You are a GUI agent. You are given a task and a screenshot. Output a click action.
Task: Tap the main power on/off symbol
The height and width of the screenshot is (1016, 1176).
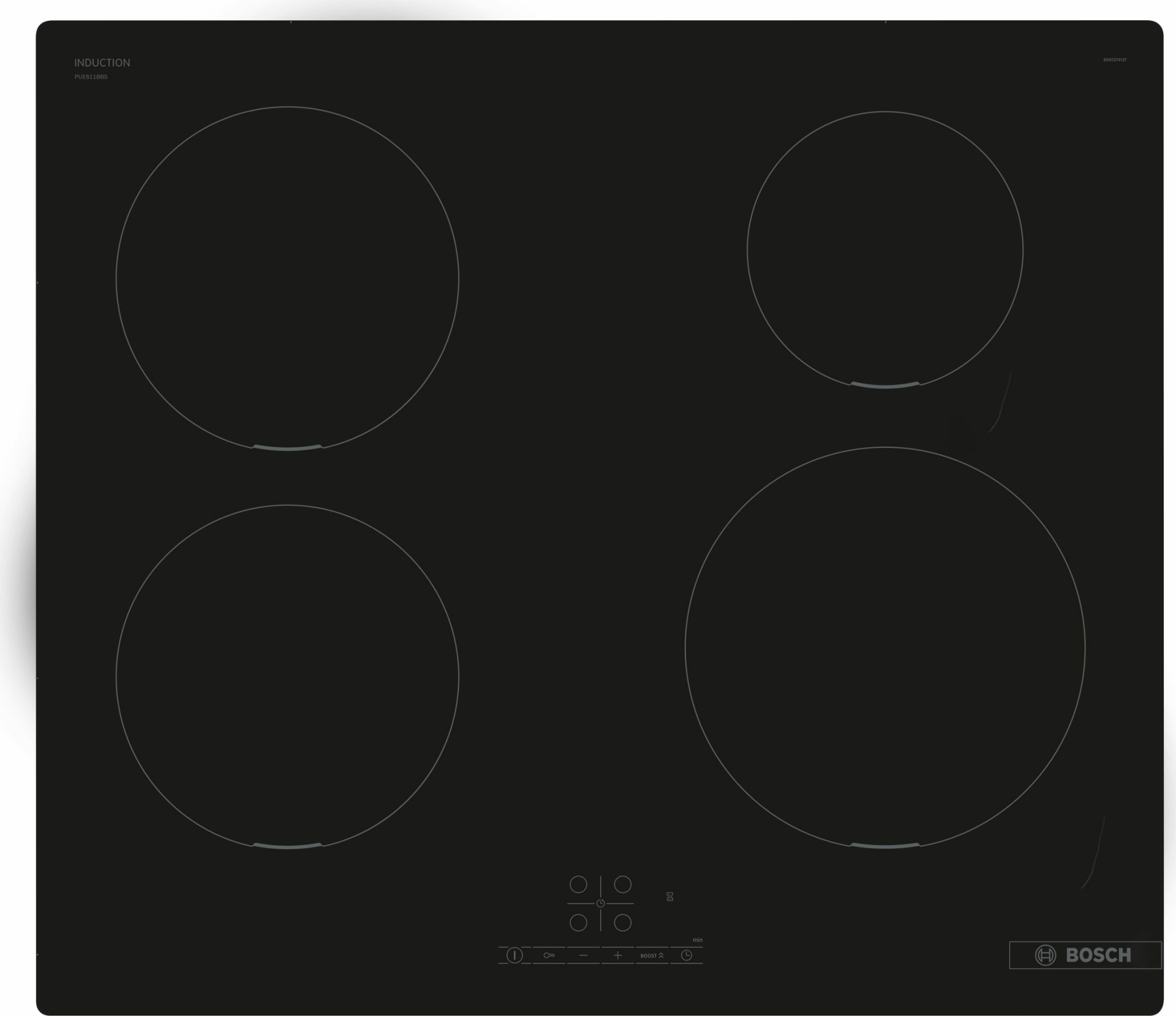tap(514, 955)
